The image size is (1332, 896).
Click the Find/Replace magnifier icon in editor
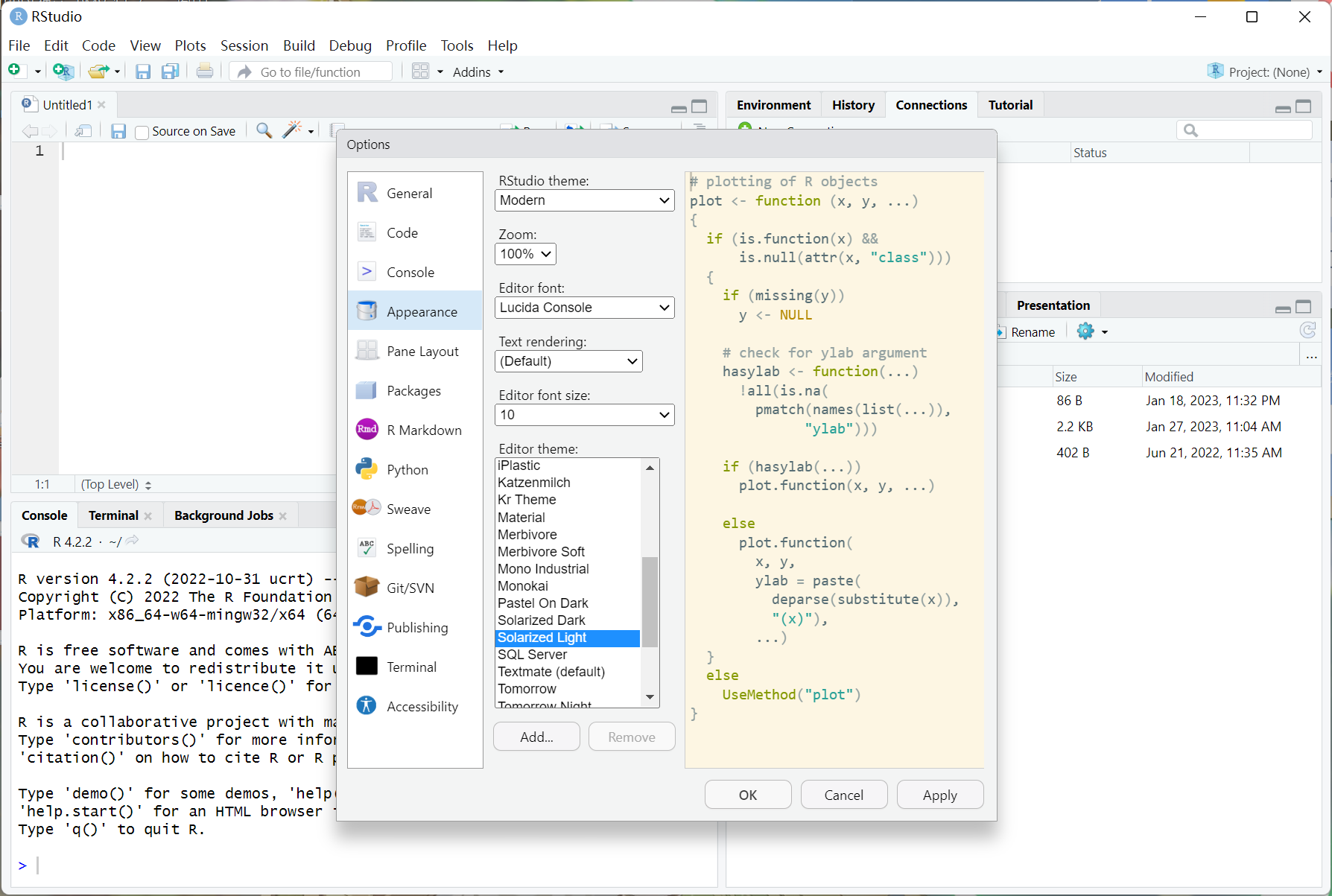(x=264, y=131)
